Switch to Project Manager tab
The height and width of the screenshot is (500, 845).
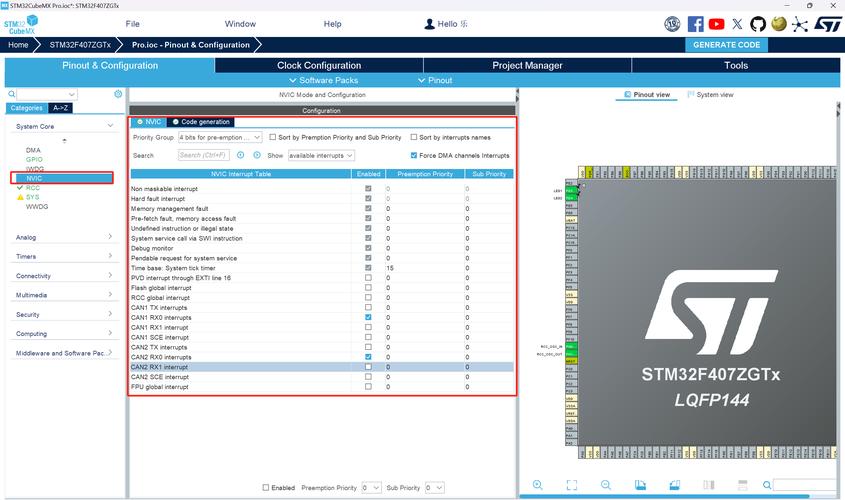[x=527, y=65]
